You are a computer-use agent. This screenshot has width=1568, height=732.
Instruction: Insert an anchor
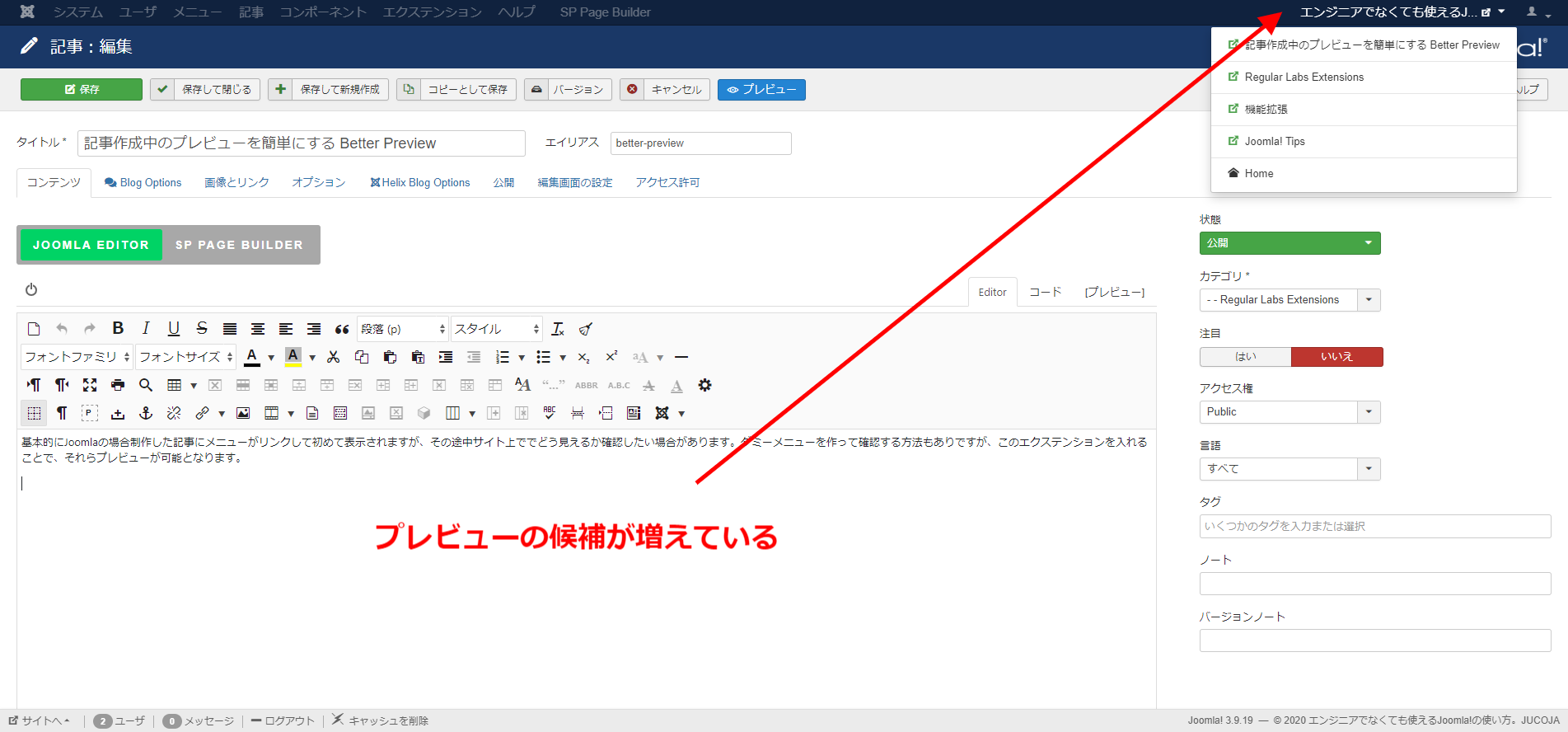click(146, 413)
